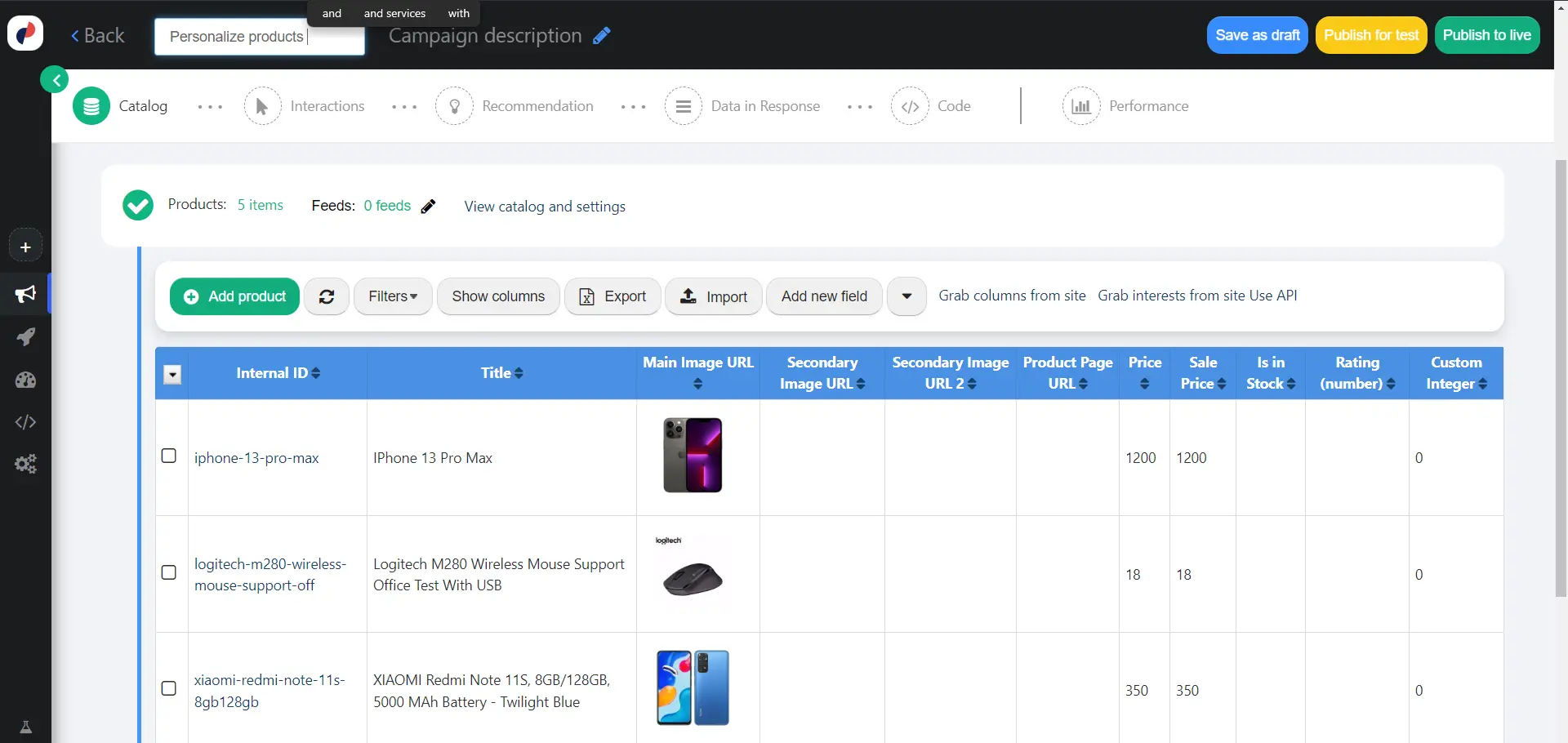1568x743 pixels.
Task: Click Publish to live
Action: click(1486, 35)
